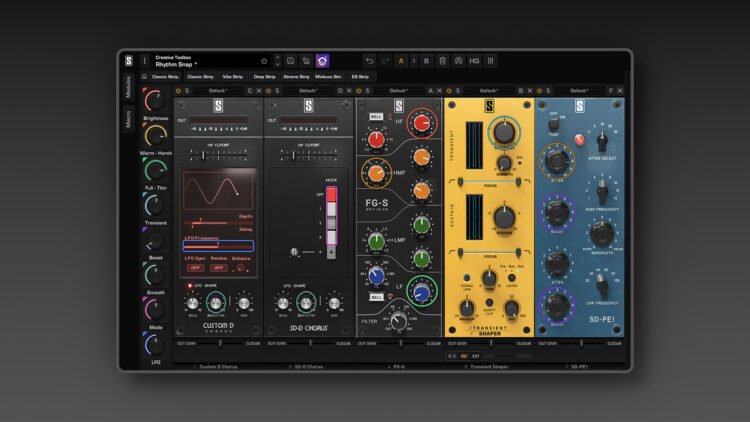Screen dimensions: 750x422
Task: Click the Brightness macro knob
Action: 154,100
